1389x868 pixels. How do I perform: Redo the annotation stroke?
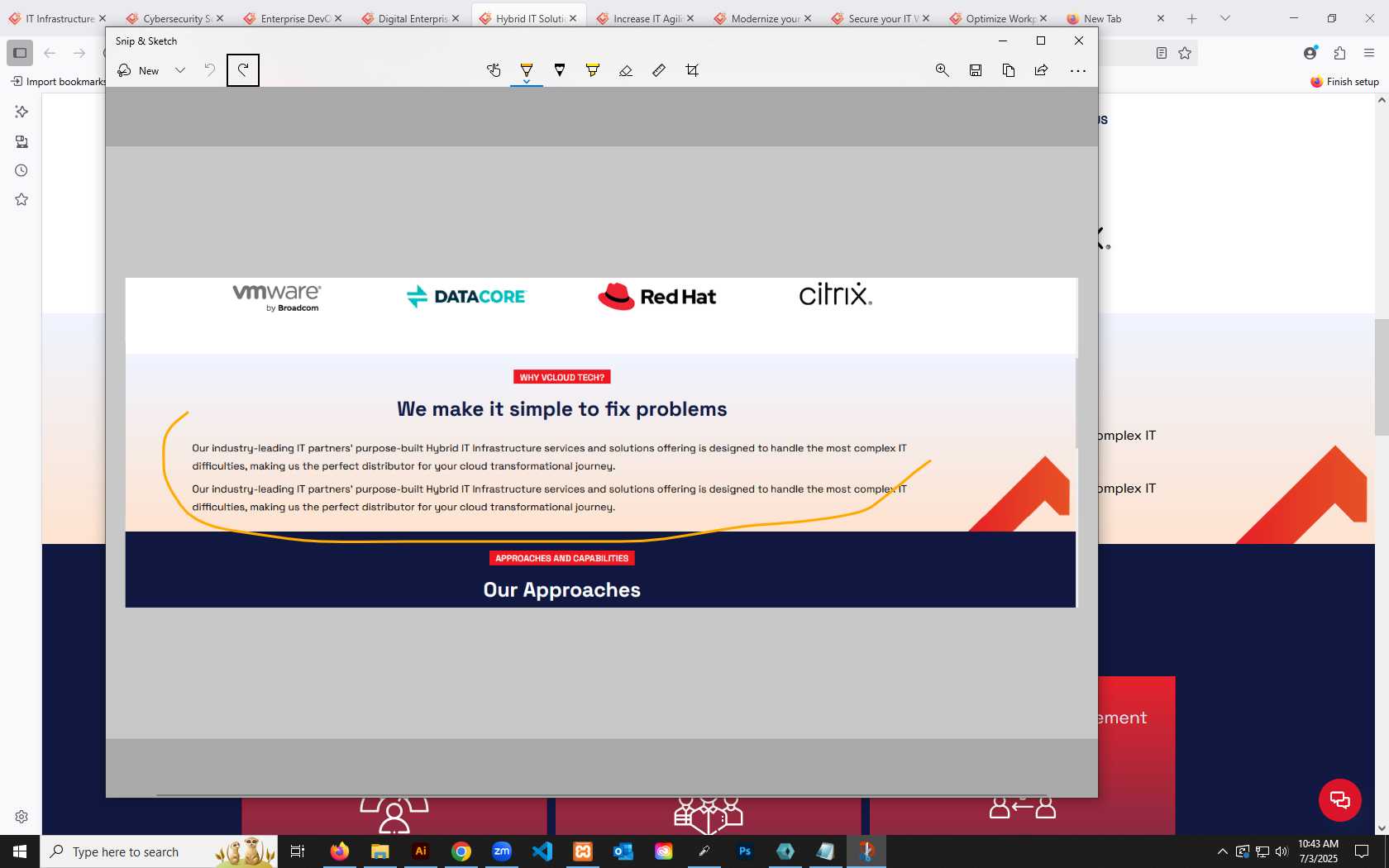click(x=243, y=70)
